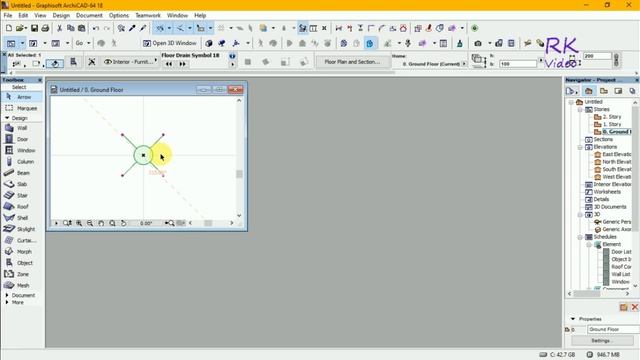This screenshot has width=640, height=360.
Task: Toggle the highlighted blue 3D view mode icon
Action: (x=370, y=43)
